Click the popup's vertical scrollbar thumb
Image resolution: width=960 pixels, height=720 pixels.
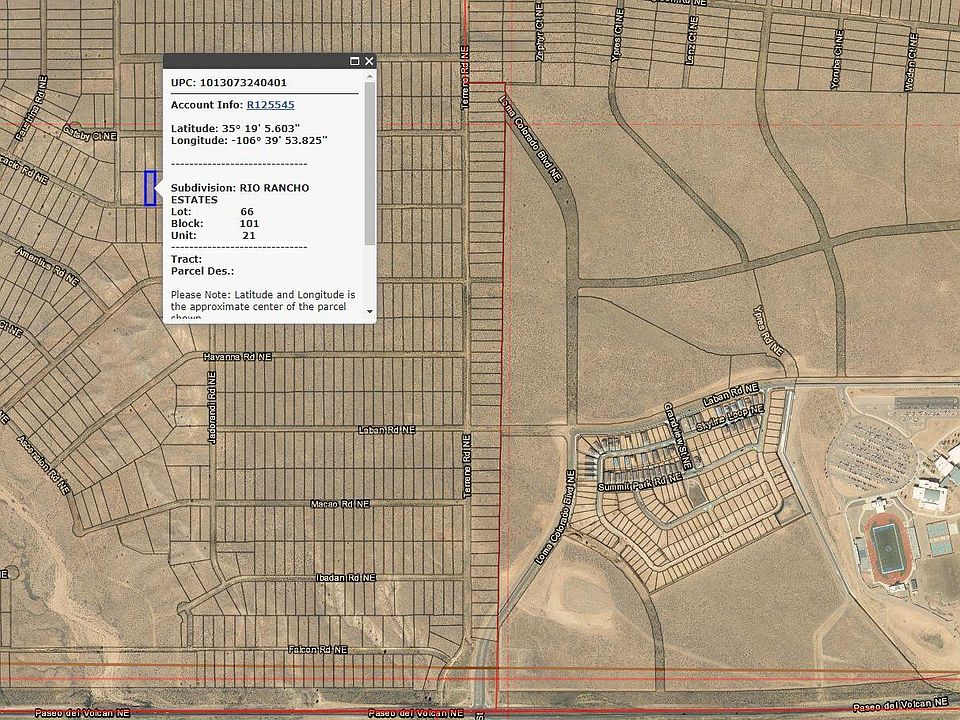point(370,165)
